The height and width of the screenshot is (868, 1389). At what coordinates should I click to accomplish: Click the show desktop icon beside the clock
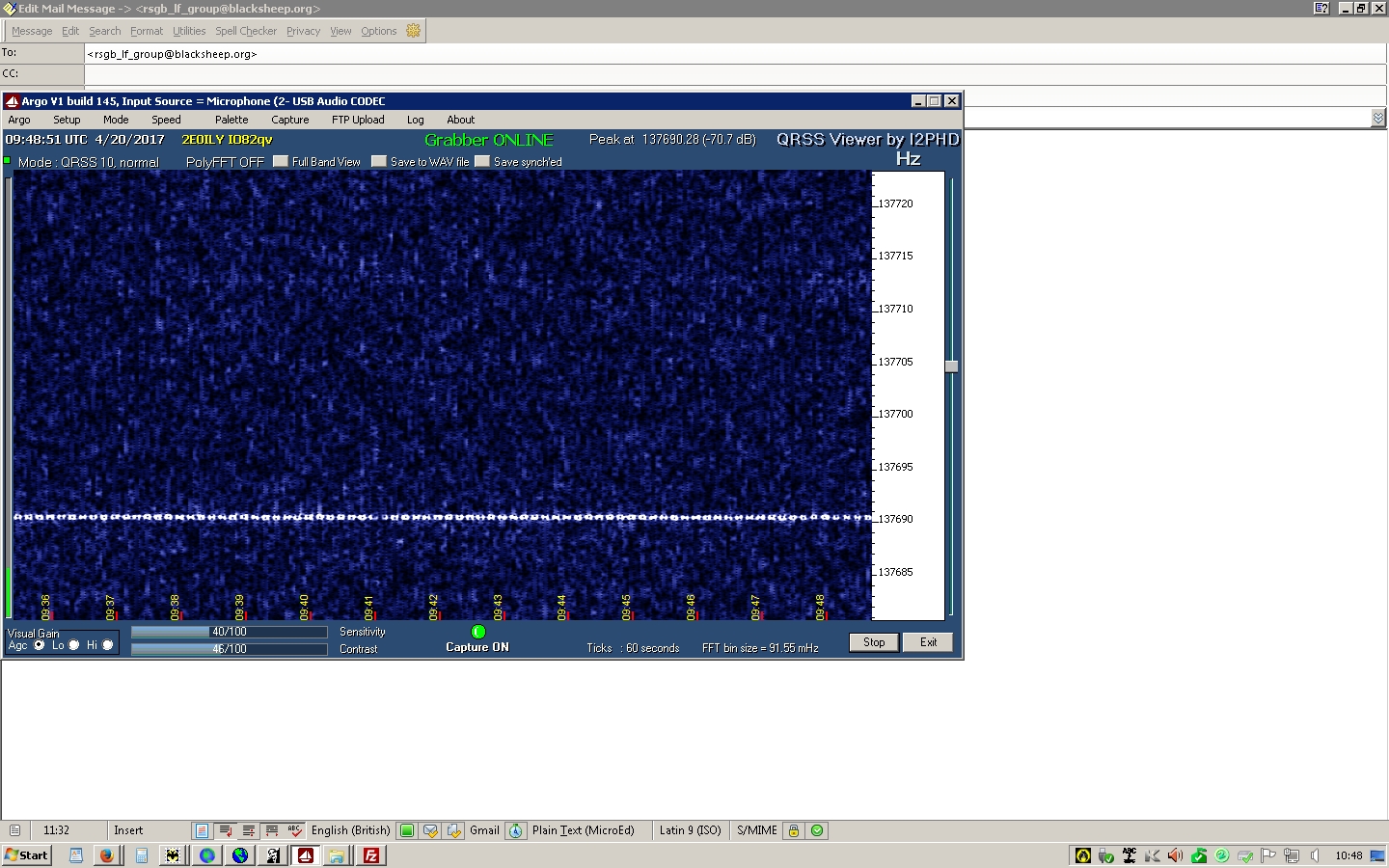1377,855
